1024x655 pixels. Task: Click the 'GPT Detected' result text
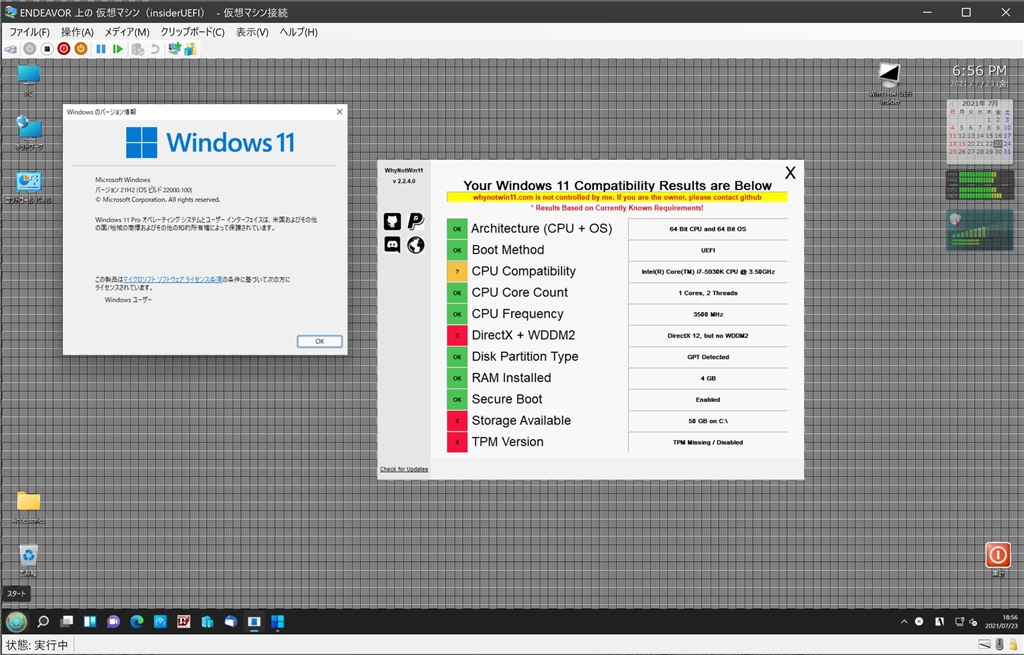point(708,357)
